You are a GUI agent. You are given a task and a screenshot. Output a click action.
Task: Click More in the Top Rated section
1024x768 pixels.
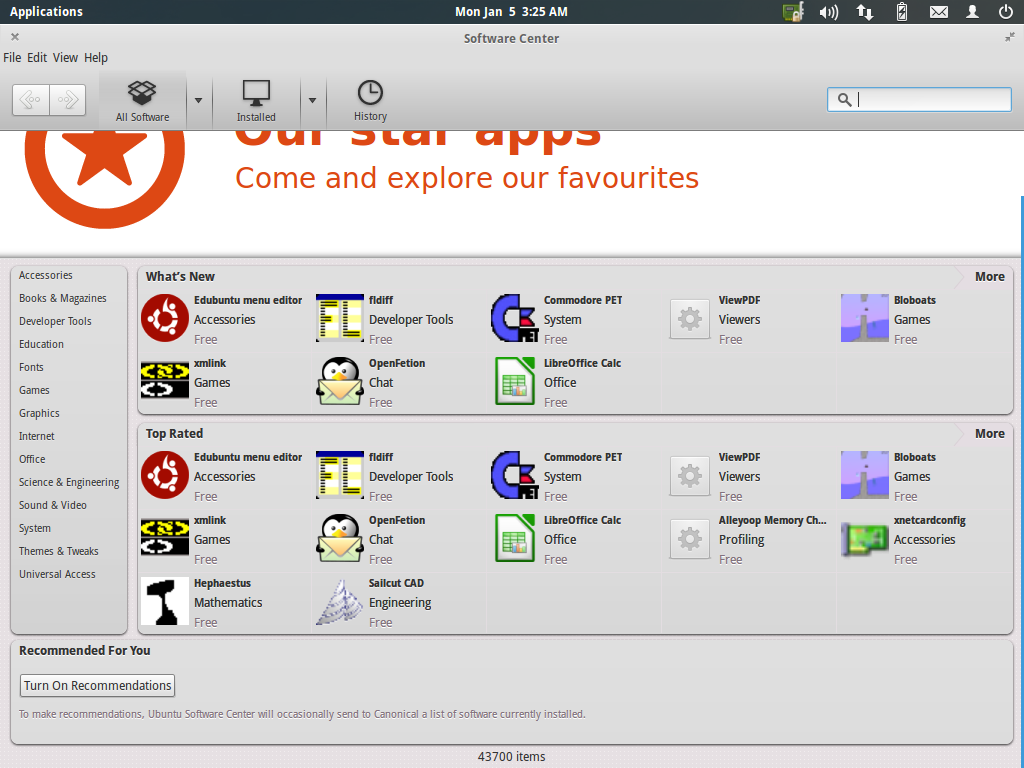pos(989,434)
